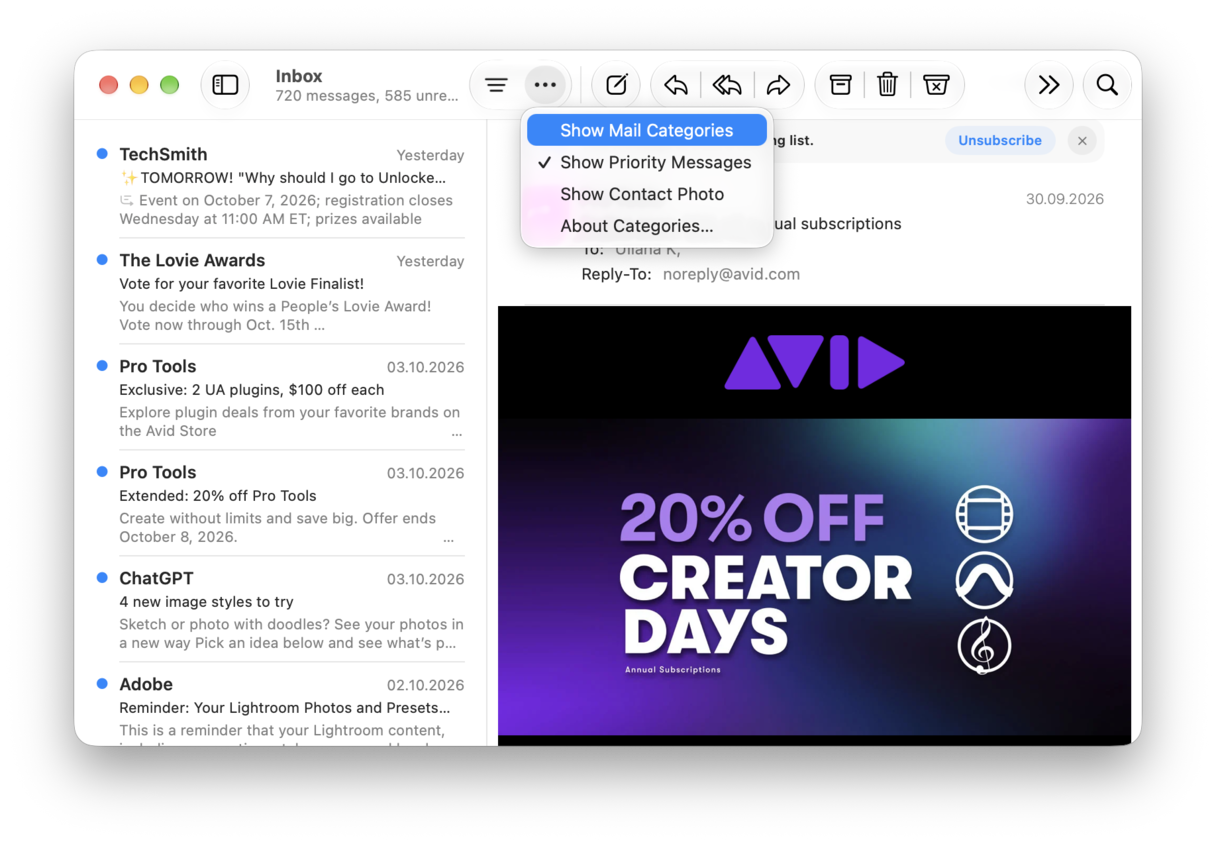This screenshot has width=1216, height=844.
Task: Choose Show Contact Photo
Action: click(x=647, y=194)
